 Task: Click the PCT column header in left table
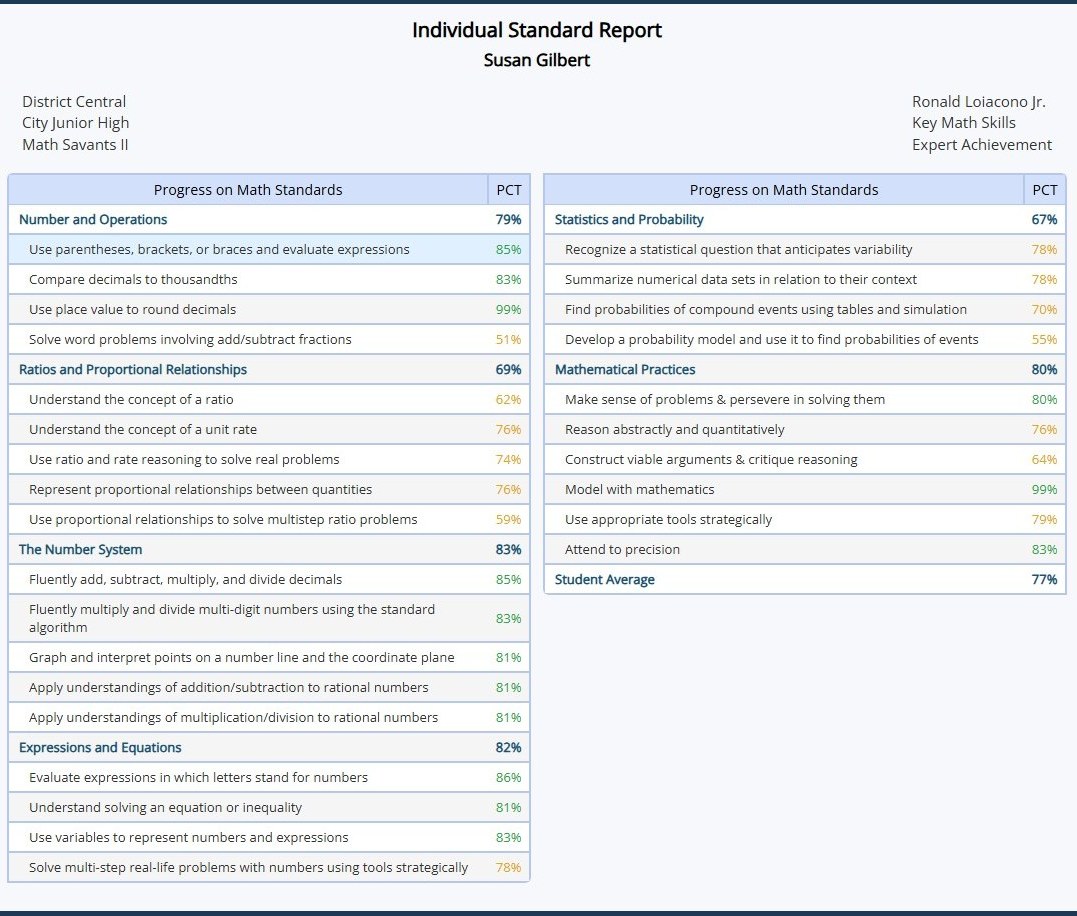[509, 190]
